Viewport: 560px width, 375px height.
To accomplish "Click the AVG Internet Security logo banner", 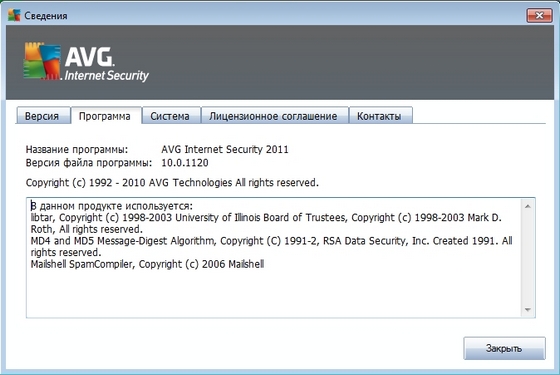I will pos(86,62).
